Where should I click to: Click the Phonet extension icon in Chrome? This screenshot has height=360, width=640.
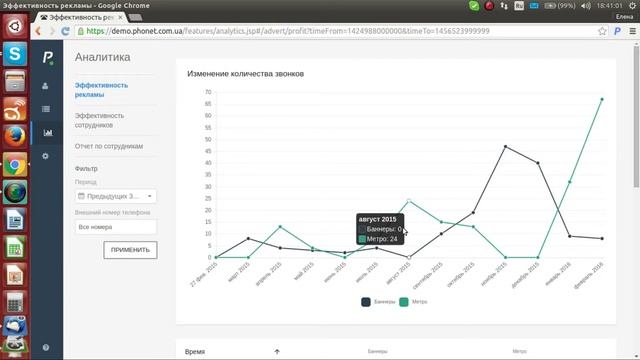618,31
